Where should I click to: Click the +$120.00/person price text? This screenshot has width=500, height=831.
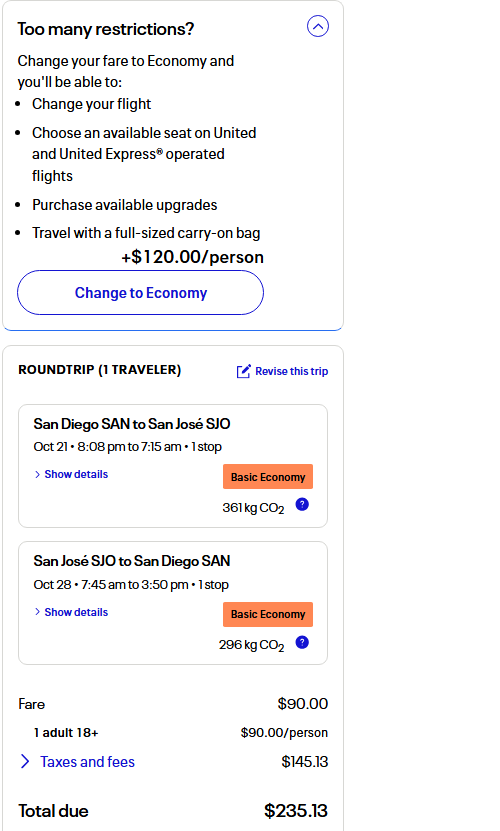click(192, 257)
